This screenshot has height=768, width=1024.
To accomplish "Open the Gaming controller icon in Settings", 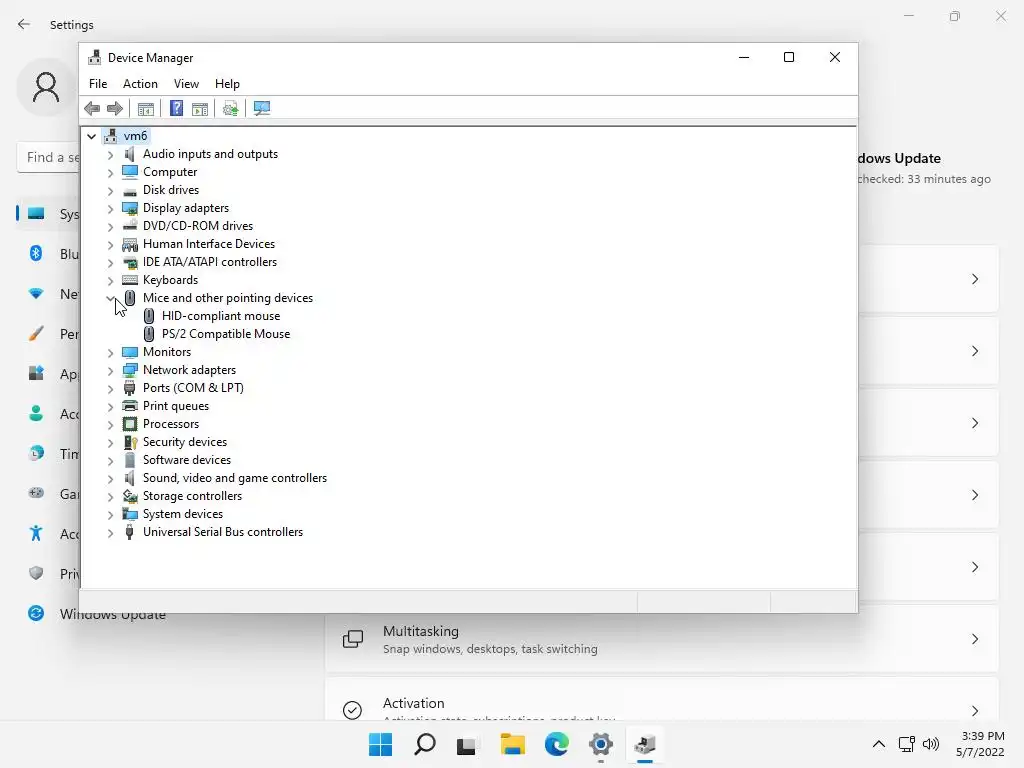I will [36, 493].
